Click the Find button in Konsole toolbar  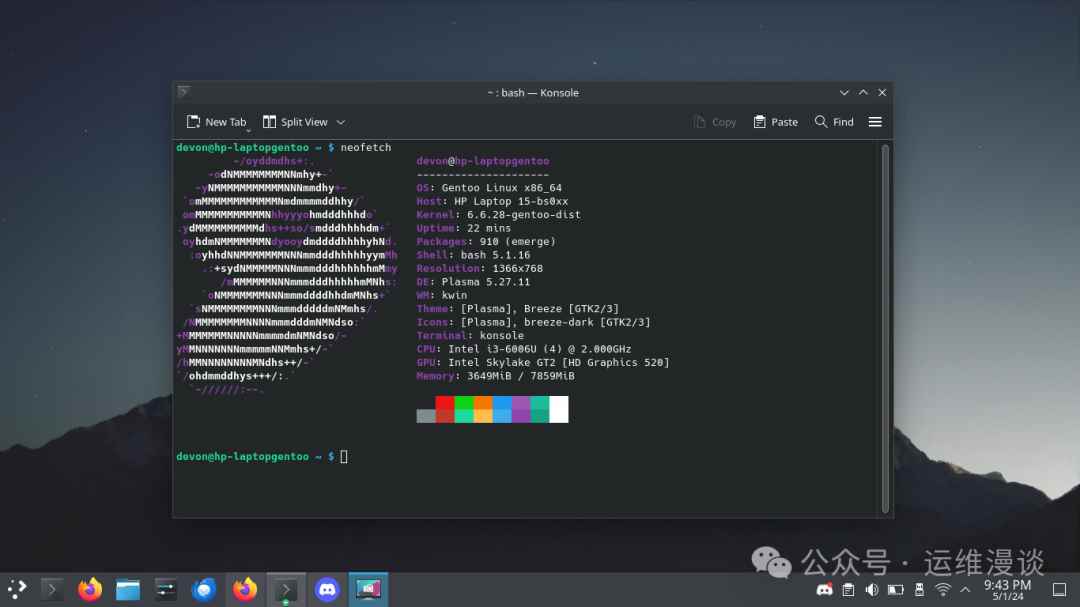tap(834, 121)
